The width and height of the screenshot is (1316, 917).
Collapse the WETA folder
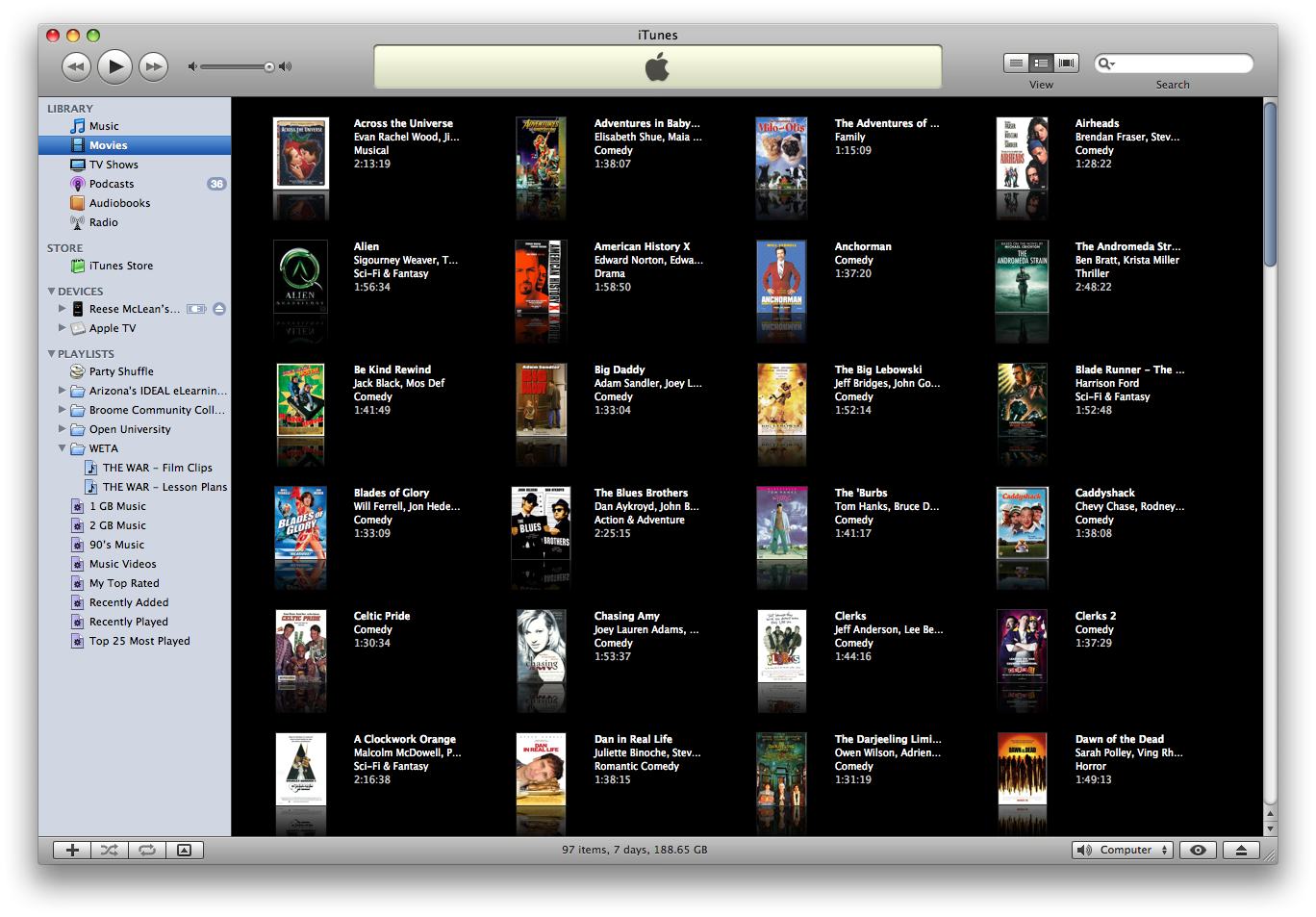coord(63,448)
